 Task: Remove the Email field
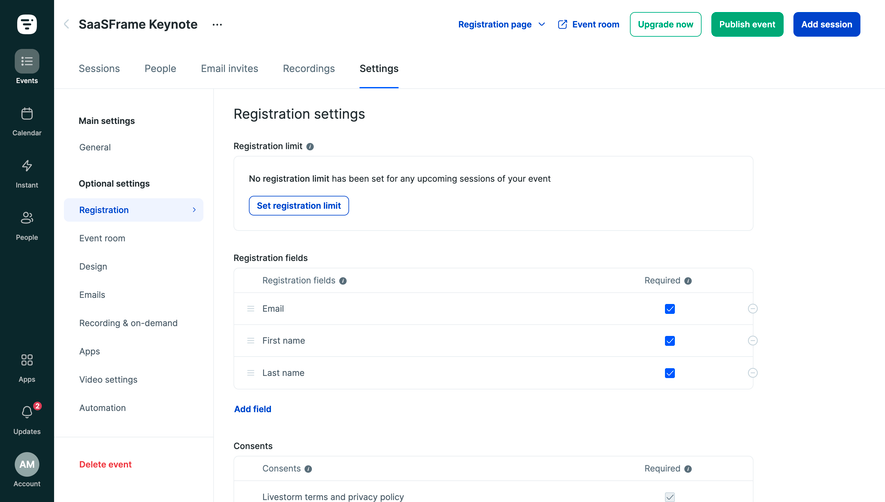tap(752, 309)
